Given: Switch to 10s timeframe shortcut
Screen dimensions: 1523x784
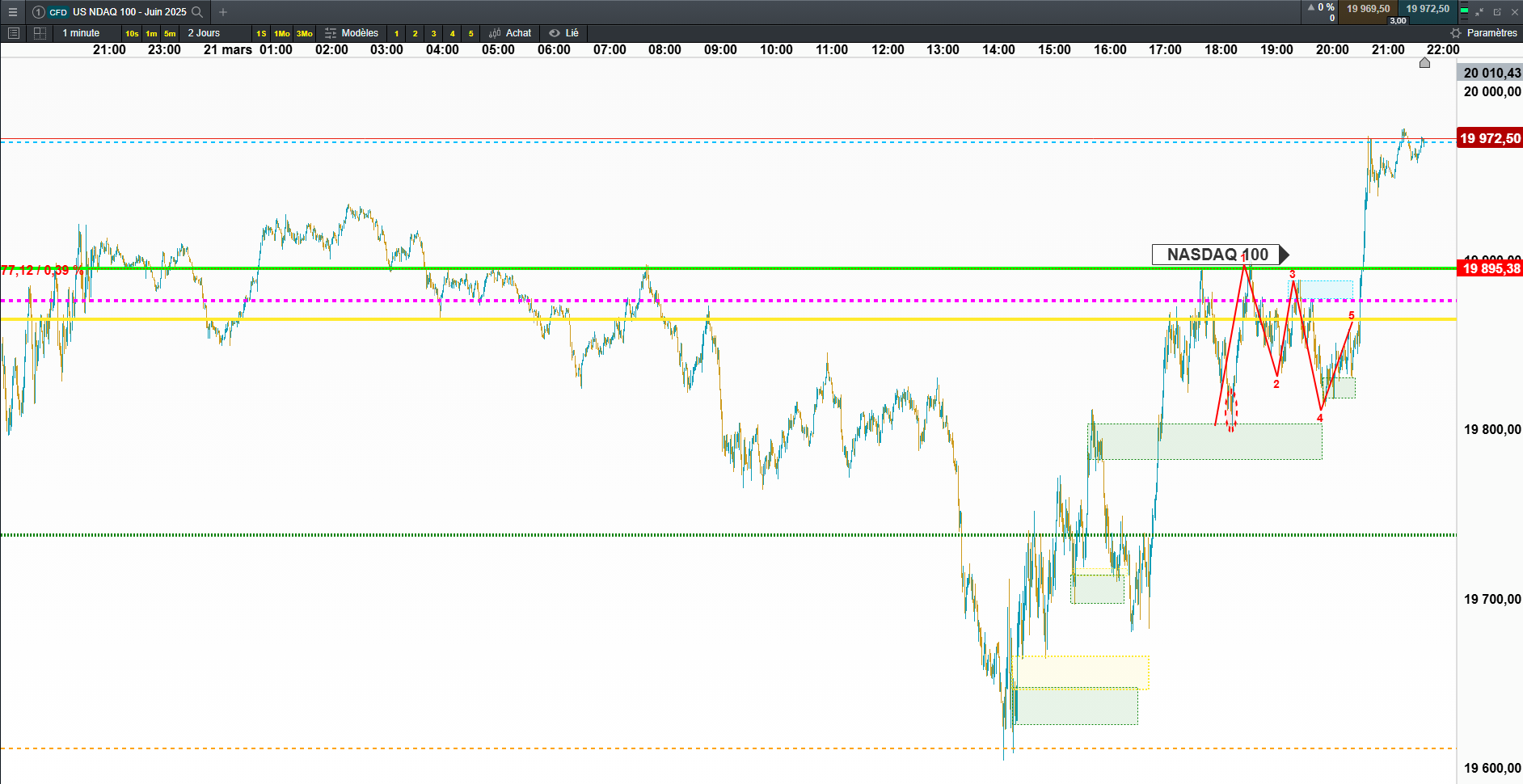Looking at the screenshot, I should (x=132, y=33).
